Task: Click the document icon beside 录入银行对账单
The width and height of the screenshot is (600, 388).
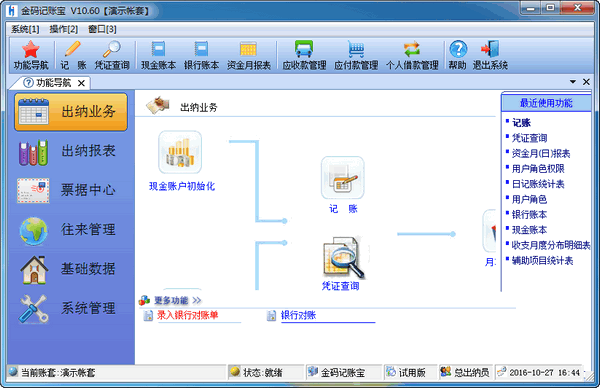Action: point(148,316)
